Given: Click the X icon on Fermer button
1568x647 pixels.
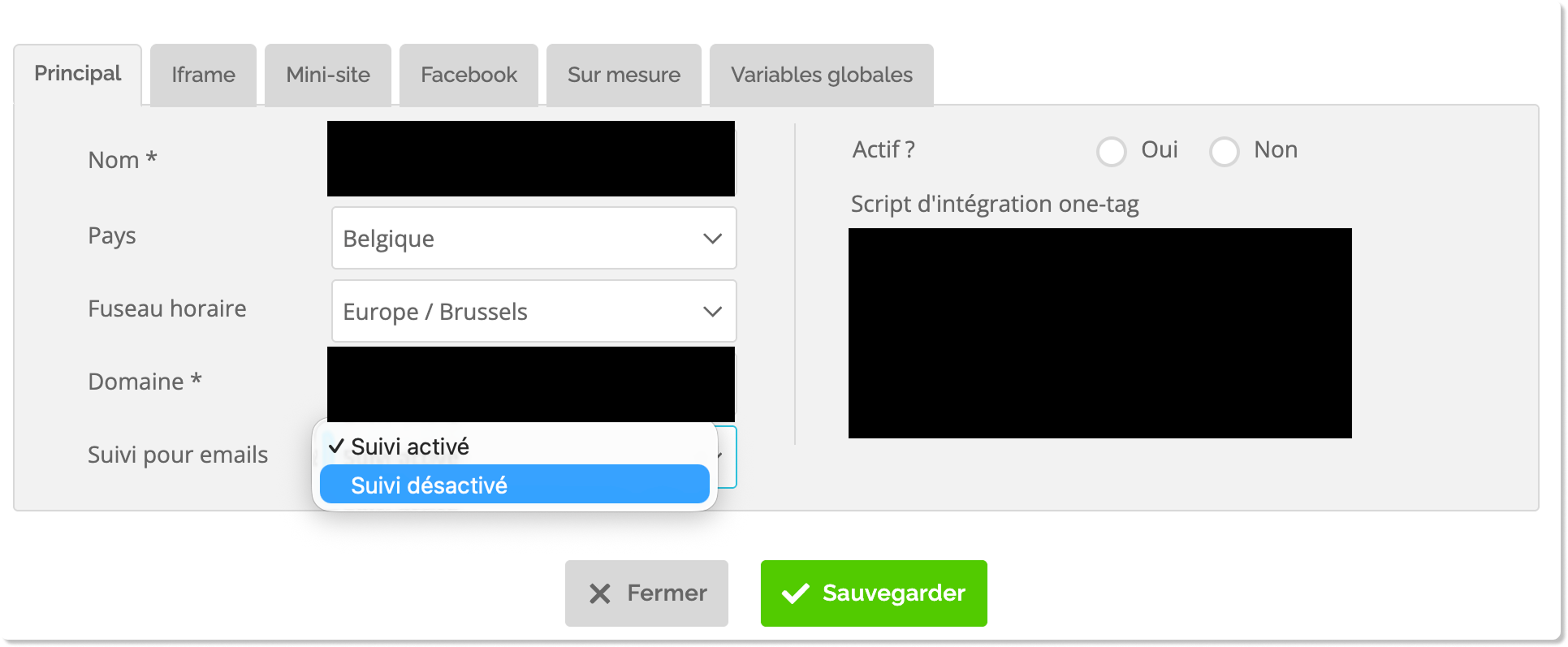Looking at the screenshot, I should tap(600, 594).
